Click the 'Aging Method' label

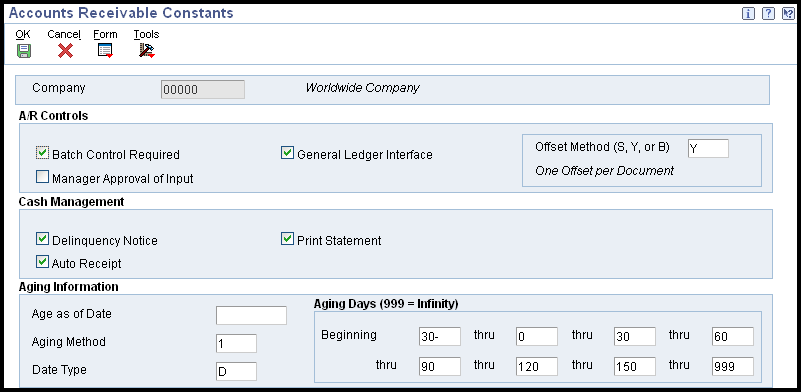pos(68,342)
